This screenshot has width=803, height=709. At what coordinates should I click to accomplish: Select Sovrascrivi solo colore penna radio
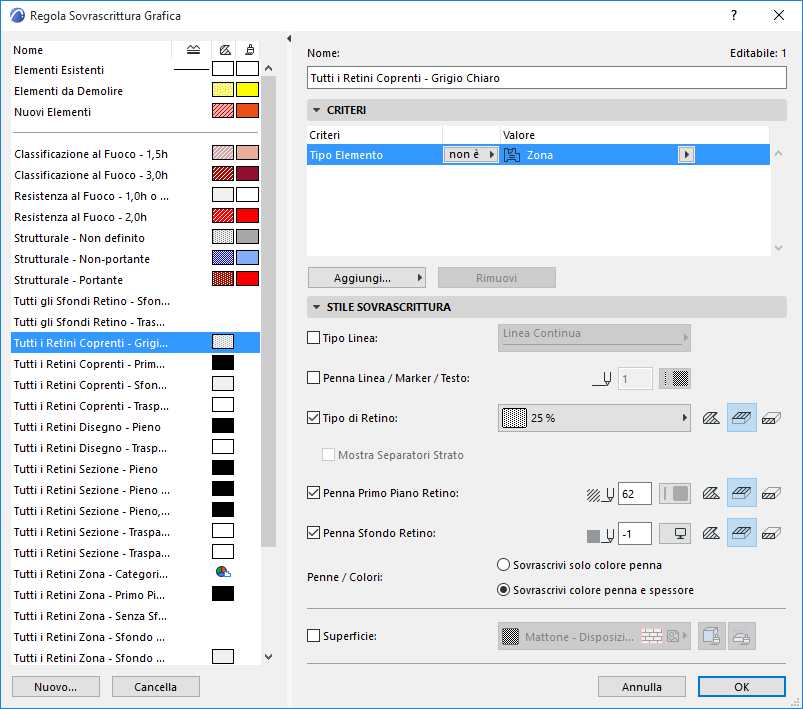coord(503,565)
